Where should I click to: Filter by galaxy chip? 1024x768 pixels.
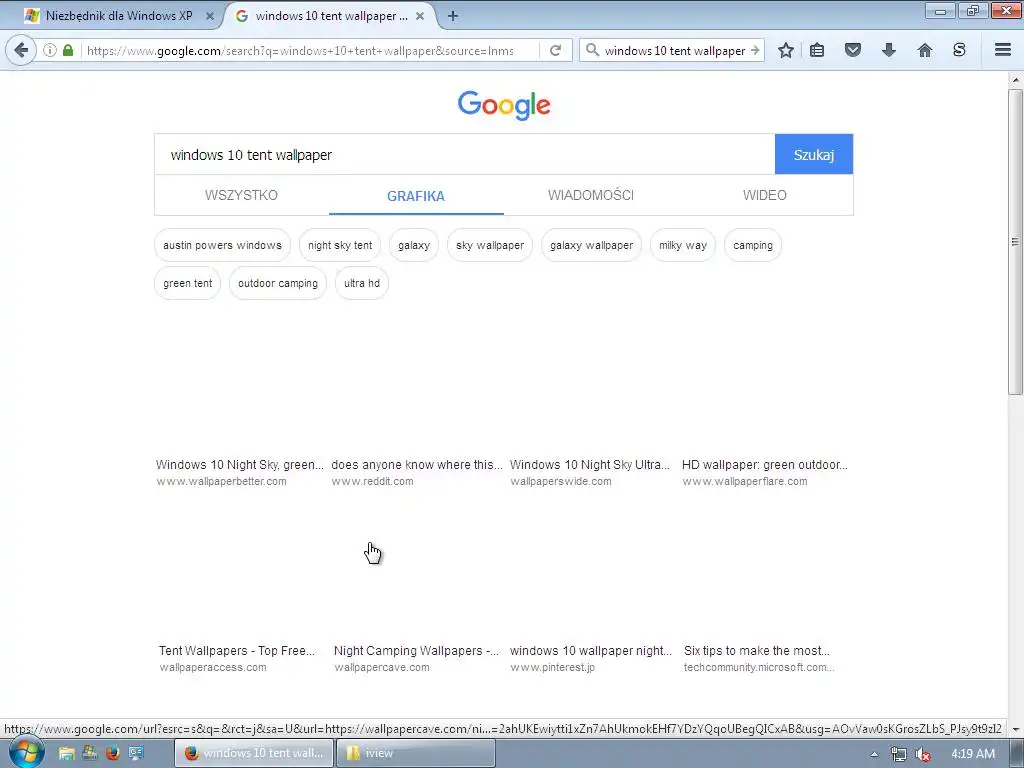[x=414, y=246]
